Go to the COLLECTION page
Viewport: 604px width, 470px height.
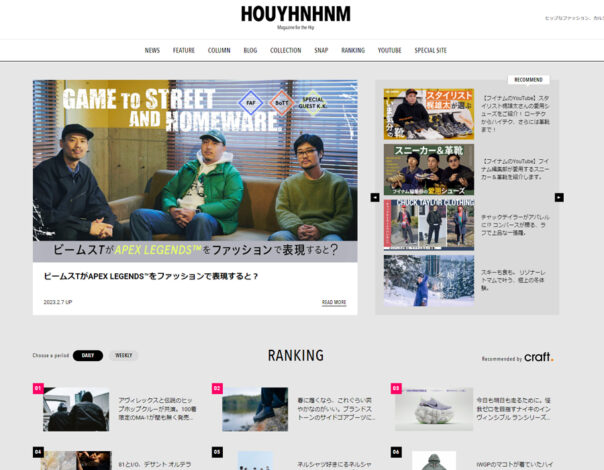285,50
